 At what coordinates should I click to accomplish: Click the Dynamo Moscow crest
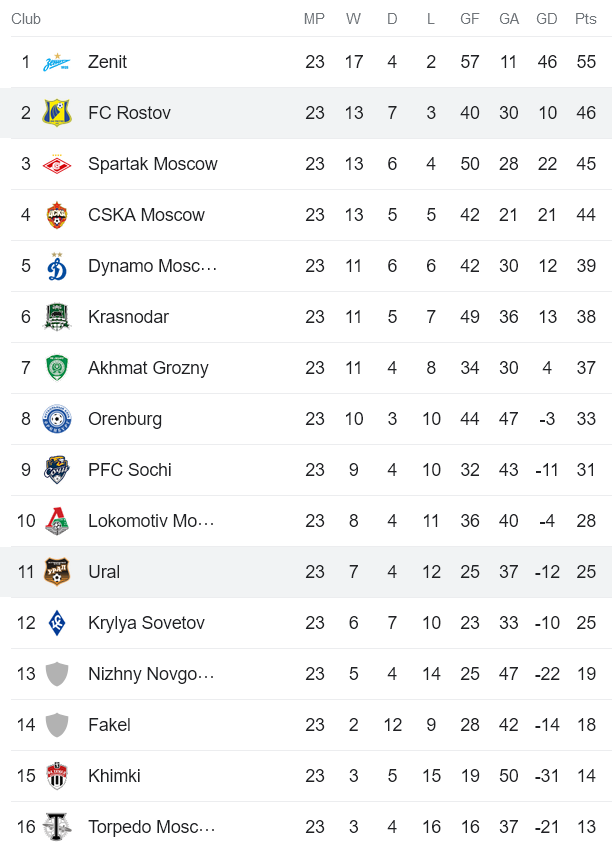click(57, 266)
